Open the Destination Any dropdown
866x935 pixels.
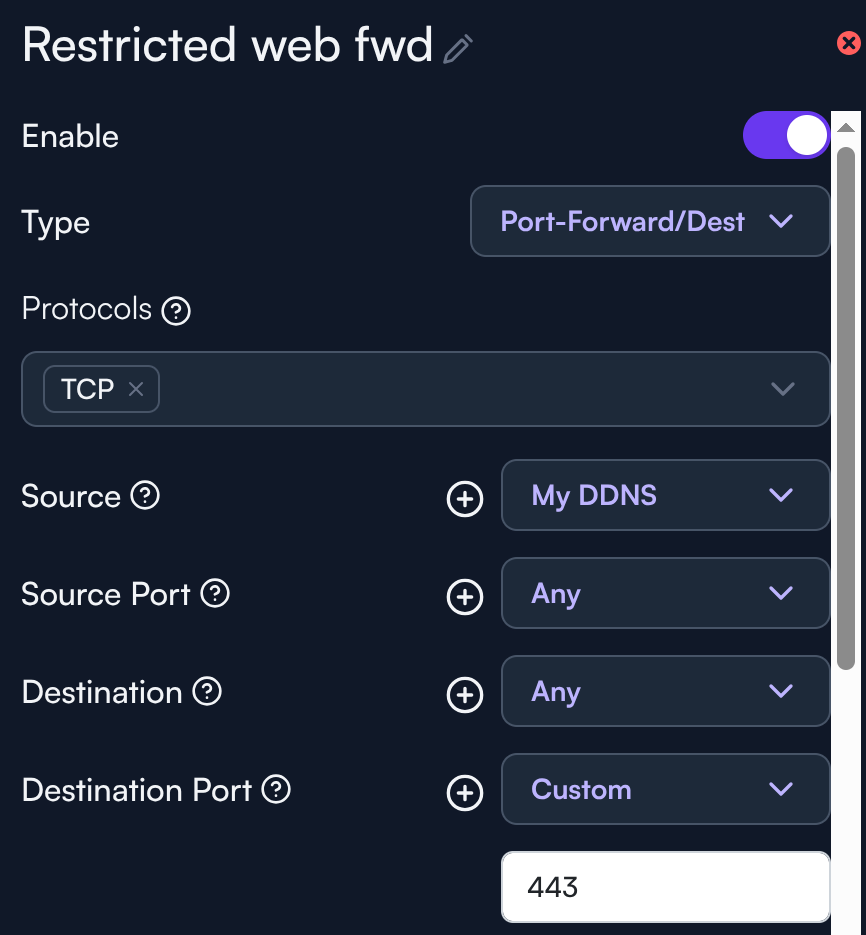[x=665, y=691]
